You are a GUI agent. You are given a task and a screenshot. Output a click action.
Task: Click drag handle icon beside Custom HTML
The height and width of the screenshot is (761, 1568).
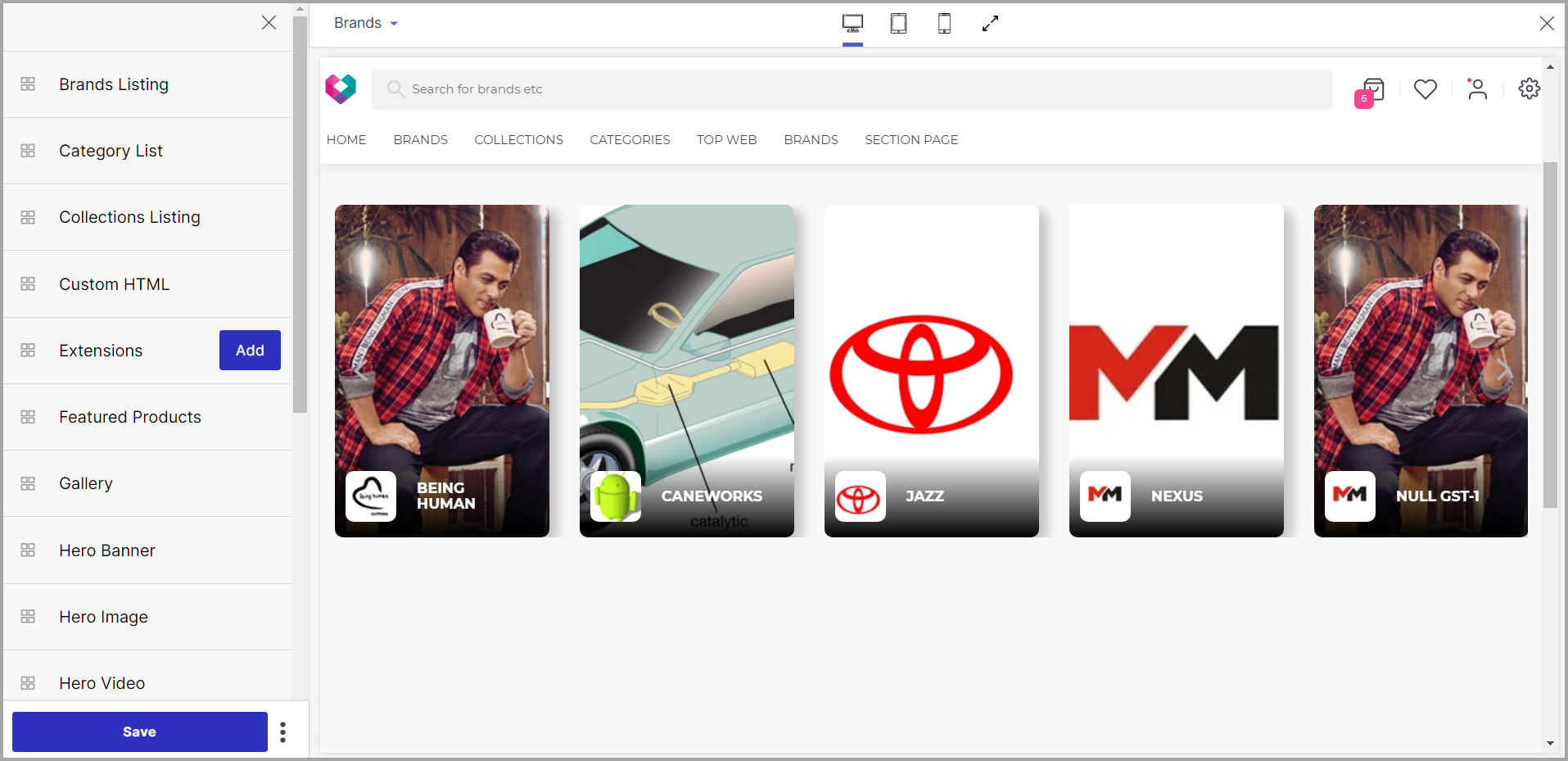(28, 284)
